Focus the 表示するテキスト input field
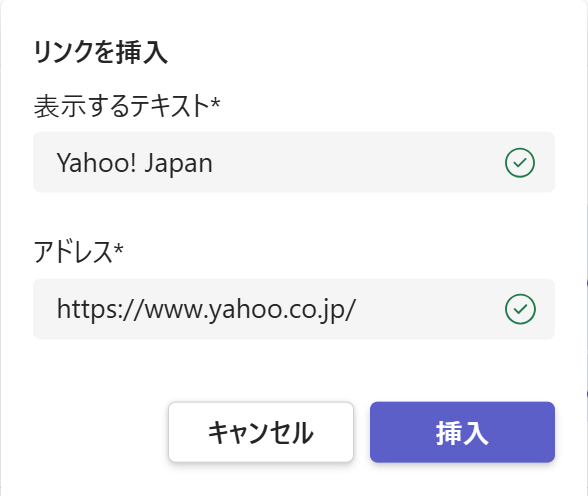The height and width of the screenshot is (496, 588). tap(294, 162)
